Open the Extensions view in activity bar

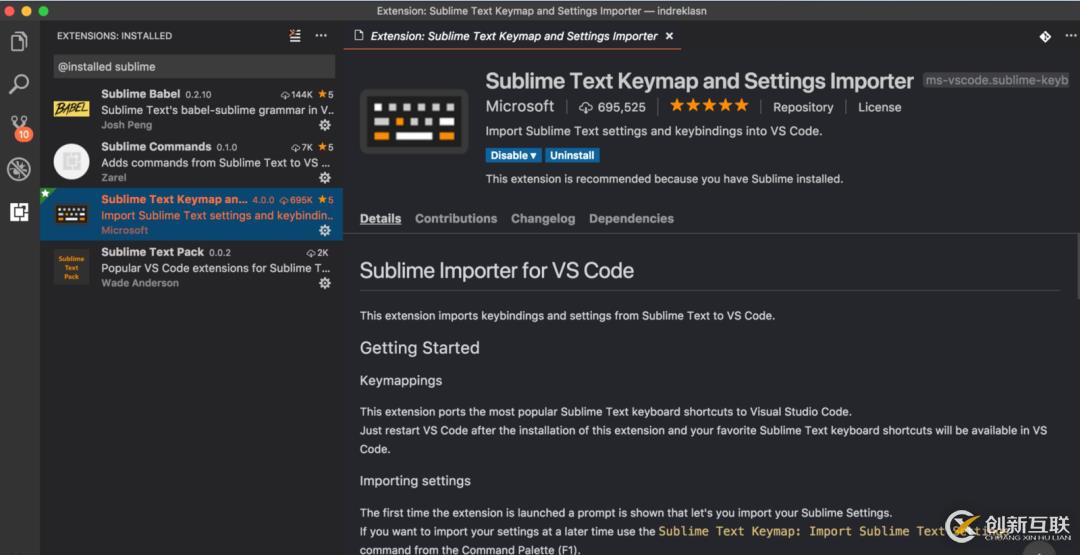click(x=19, y=213)
